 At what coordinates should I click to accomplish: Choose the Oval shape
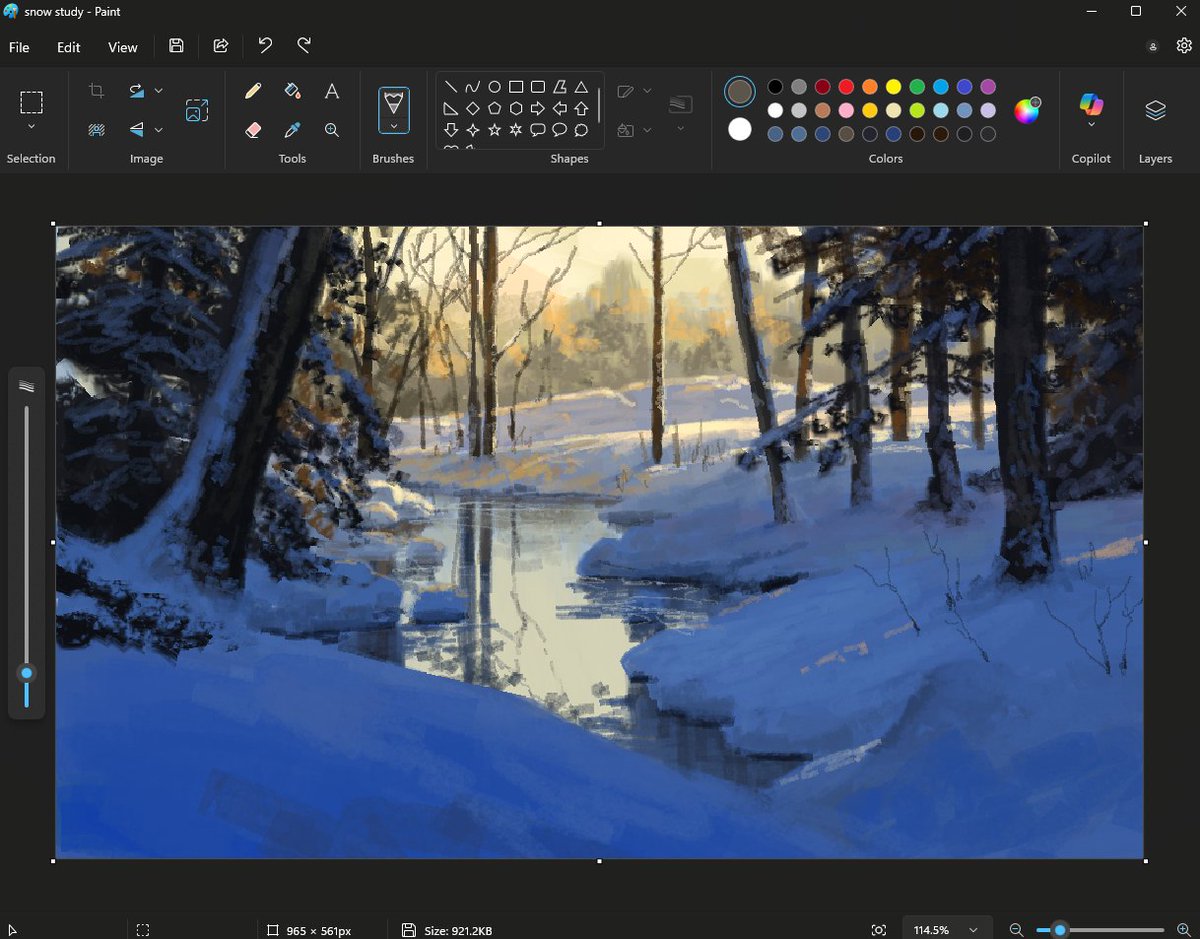pos(494,87)
